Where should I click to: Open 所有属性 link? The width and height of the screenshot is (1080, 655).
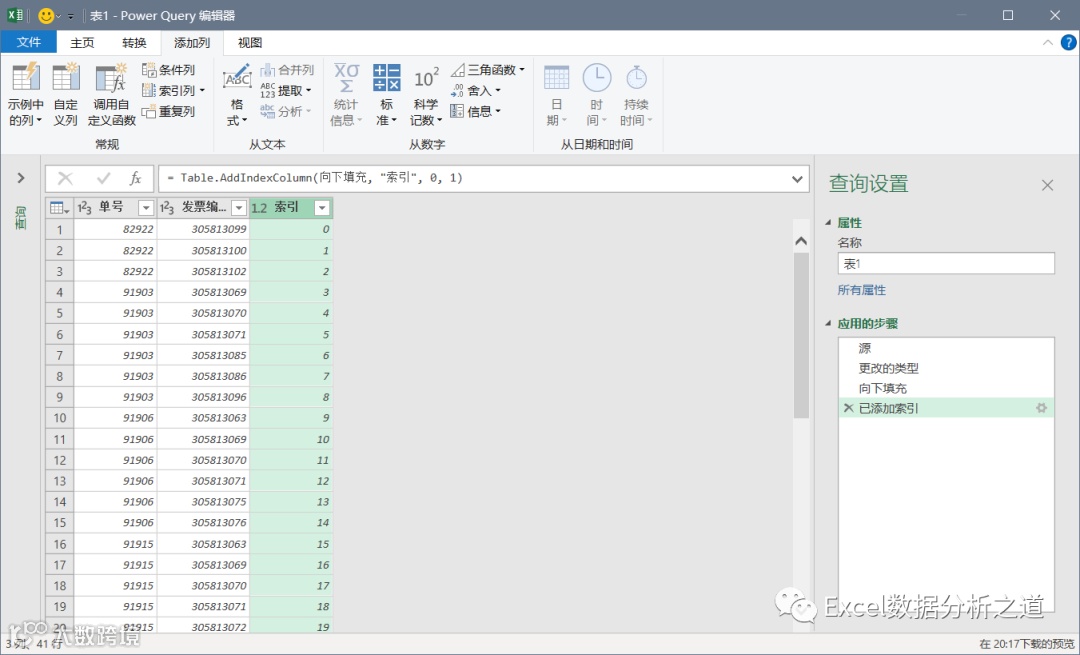click(x=862, y=290)
